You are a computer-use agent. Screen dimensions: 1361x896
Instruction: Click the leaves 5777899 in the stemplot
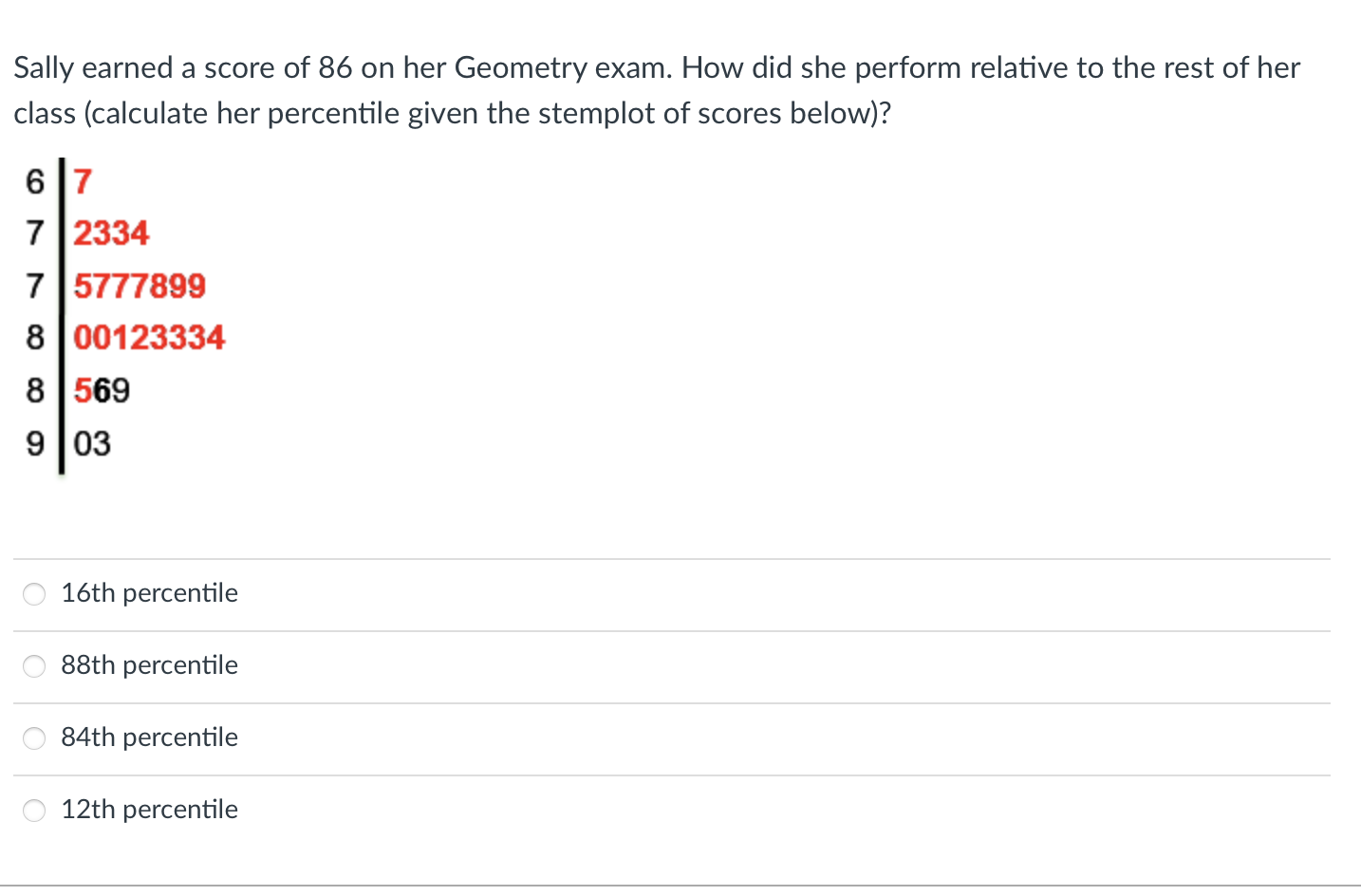140,286
